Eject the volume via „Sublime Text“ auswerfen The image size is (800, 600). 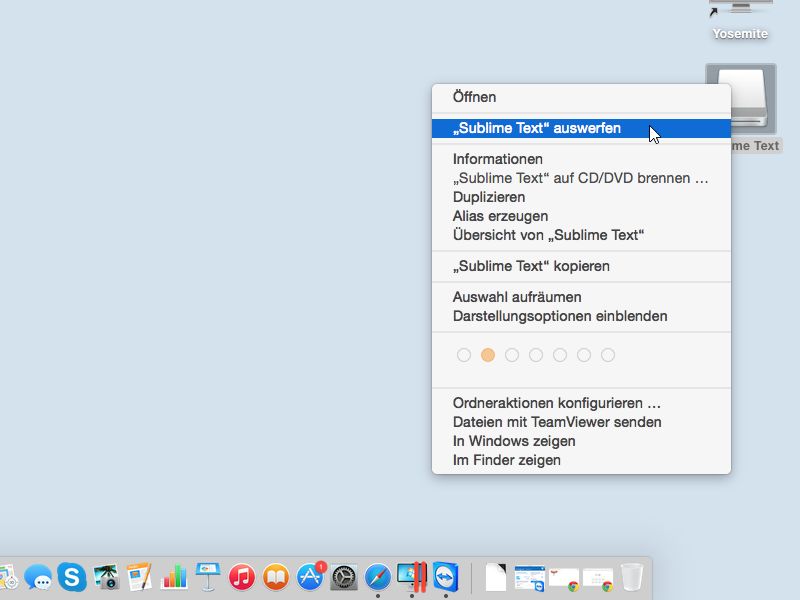[x=581, y=128]
